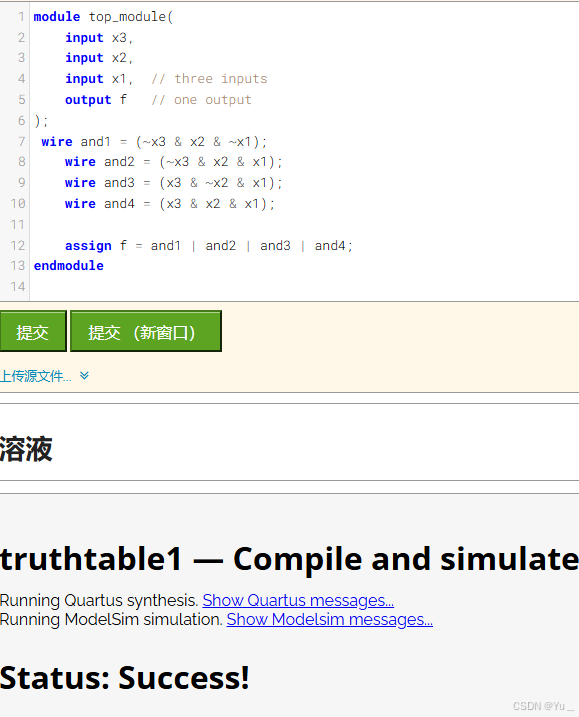
Task: Click the '// three inputs' comment
Action: tap(209, 79)
